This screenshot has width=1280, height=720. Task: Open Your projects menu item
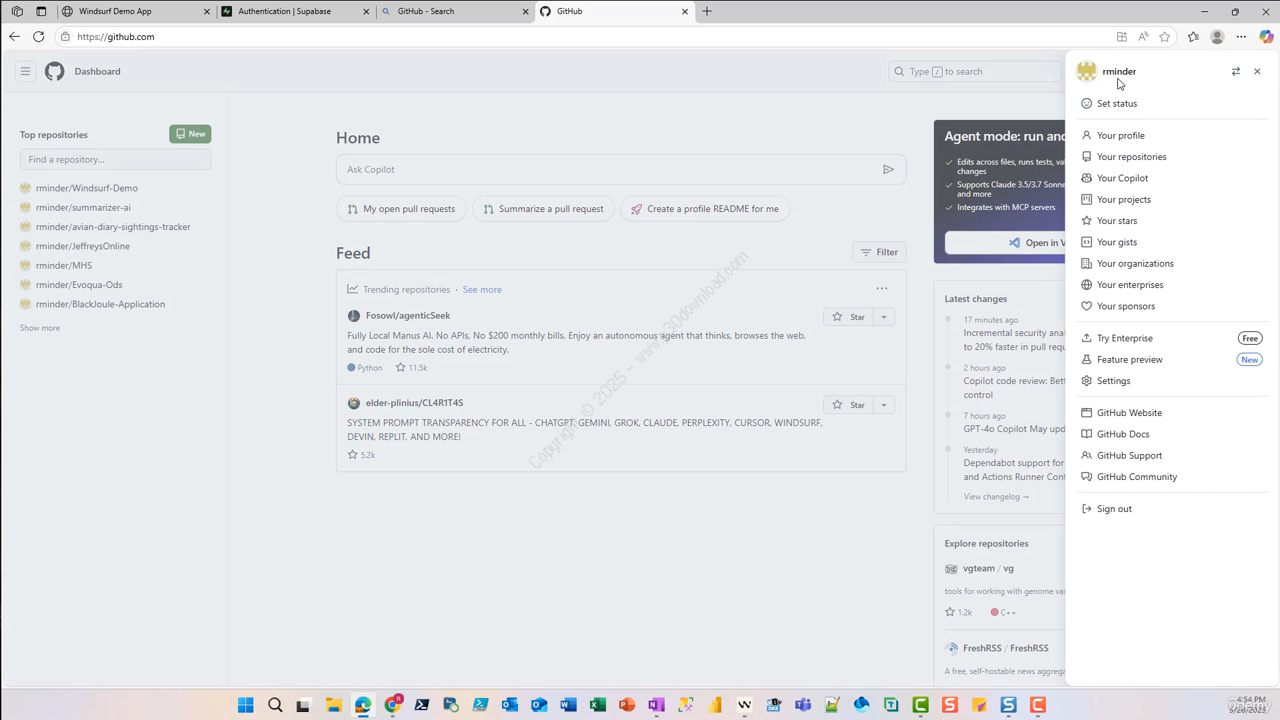point(1171,199)
